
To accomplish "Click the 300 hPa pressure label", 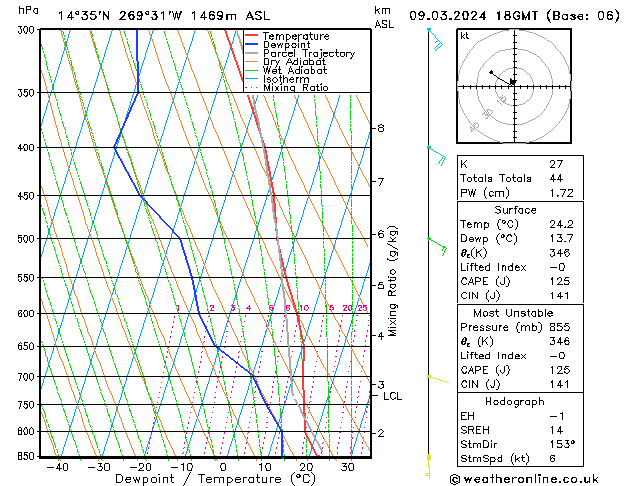I will pos(27,30).
